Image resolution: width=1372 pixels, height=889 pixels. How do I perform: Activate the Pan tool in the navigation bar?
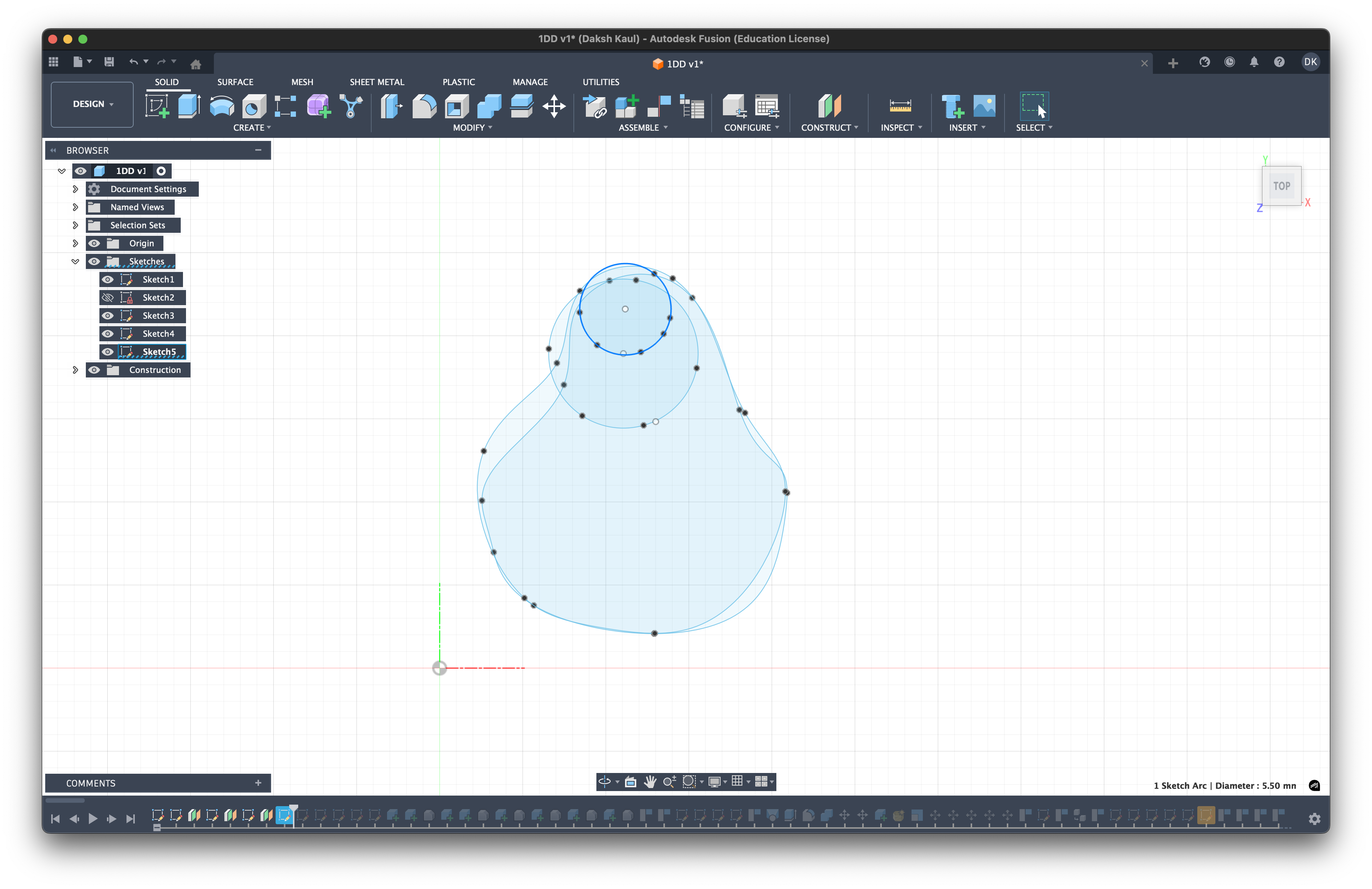650,782
